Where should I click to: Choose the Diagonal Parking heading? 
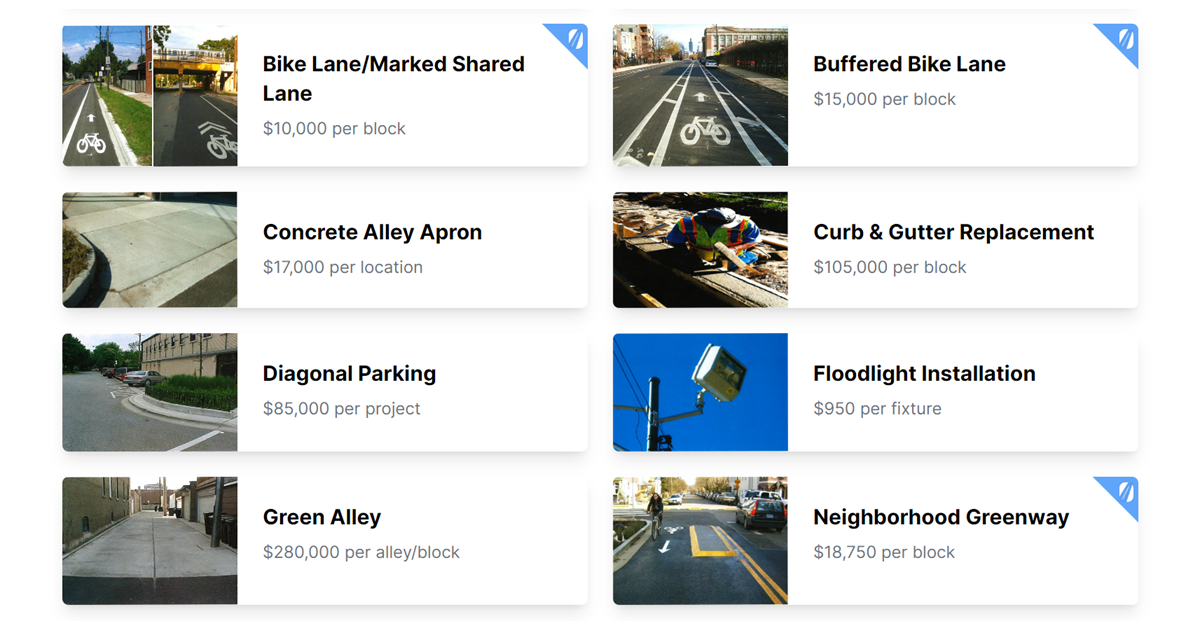click(x=349, y=374)
